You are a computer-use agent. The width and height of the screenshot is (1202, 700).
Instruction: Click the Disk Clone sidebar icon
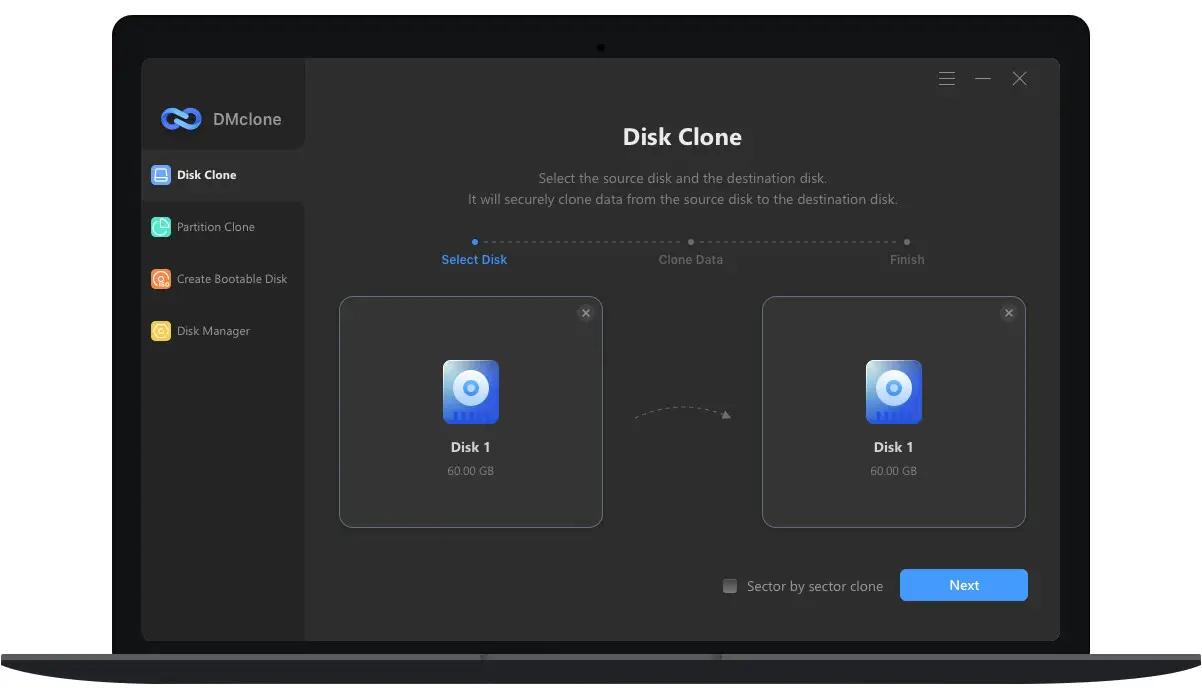point(161,175)
